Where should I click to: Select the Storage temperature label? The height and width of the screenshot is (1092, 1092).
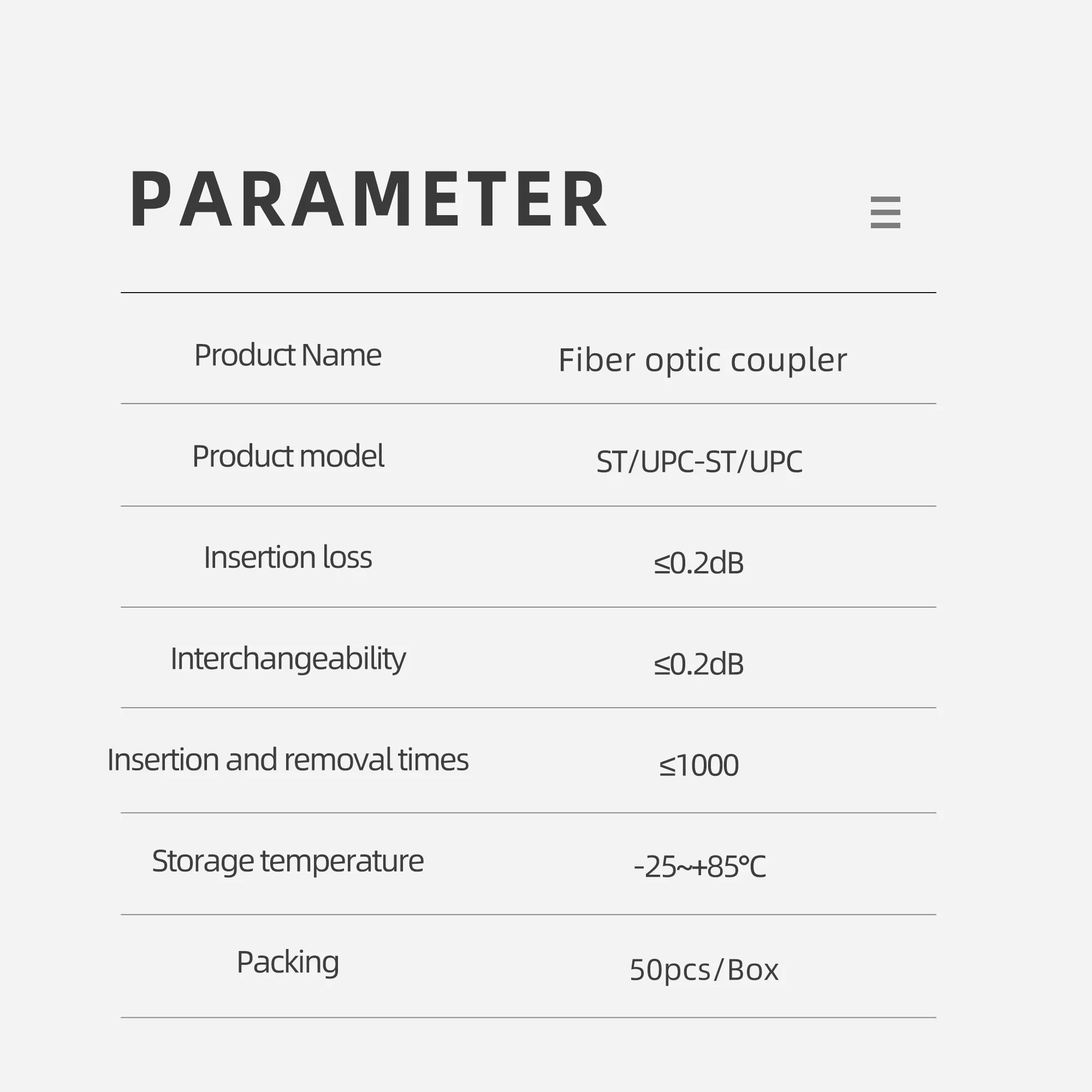[288, 861]
